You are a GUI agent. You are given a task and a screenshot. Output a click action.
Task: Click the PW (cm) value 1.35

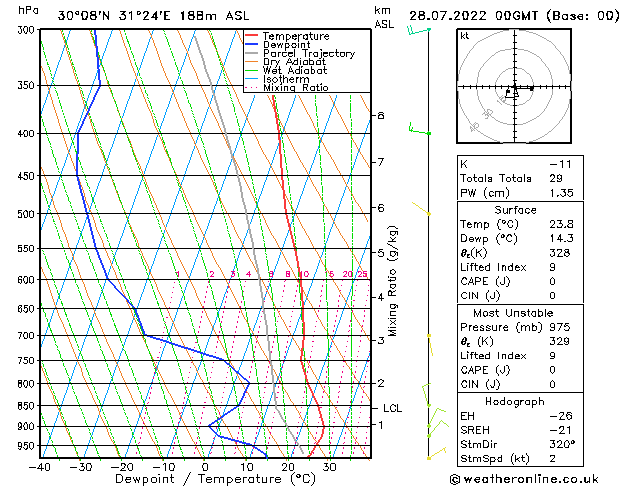(x=561, y=193)
